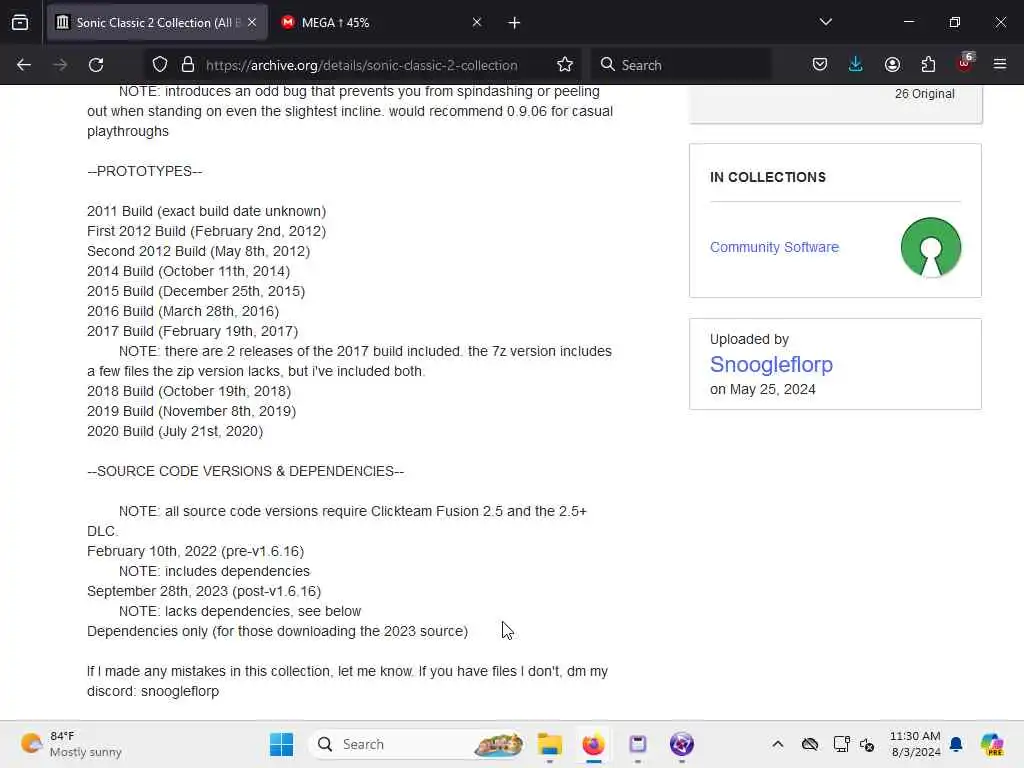Click "2015 Build (December 25th, 2015)" line

[x=196, y=291]
